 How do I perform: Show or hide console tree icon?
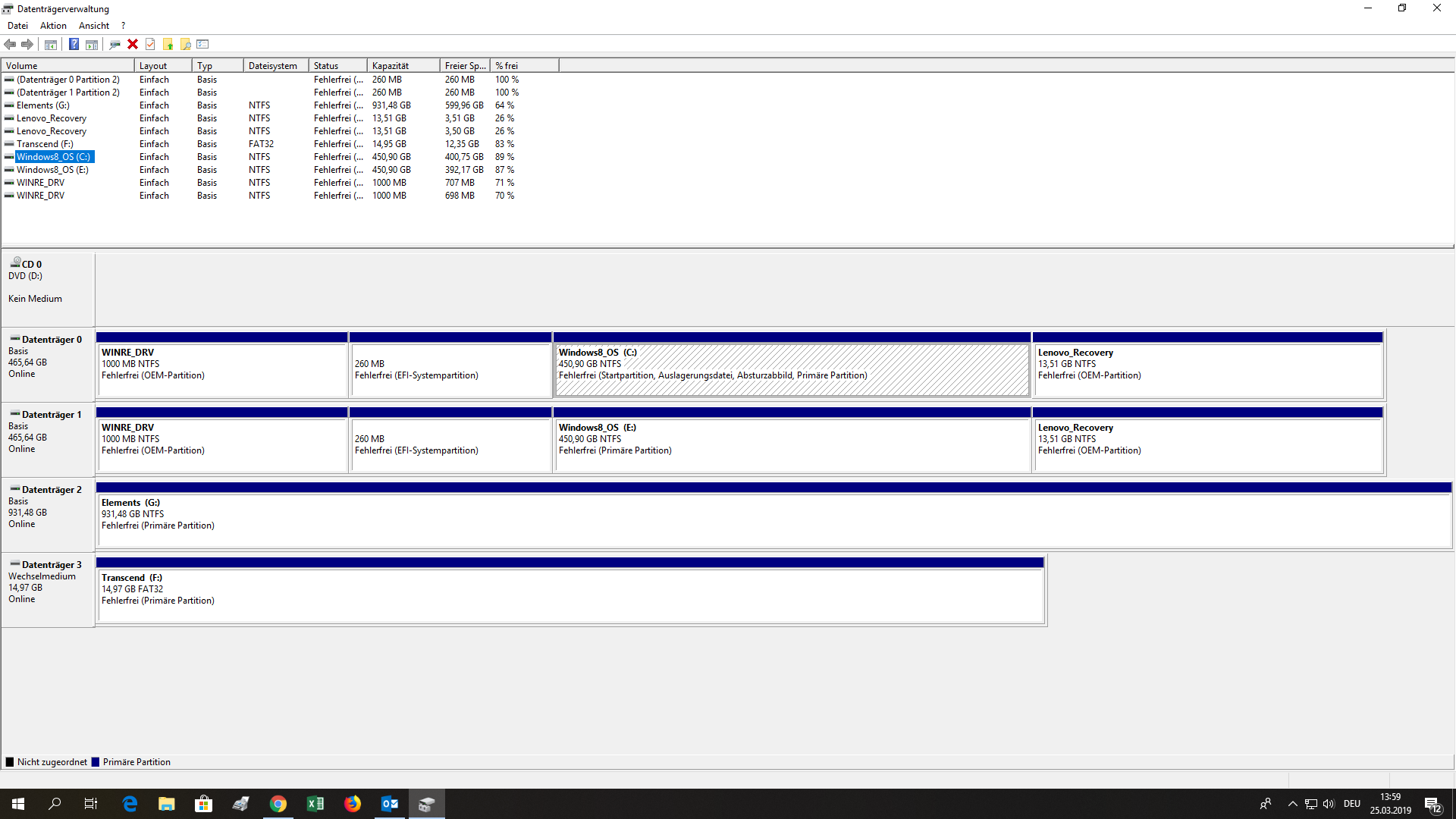pos(51,44)
